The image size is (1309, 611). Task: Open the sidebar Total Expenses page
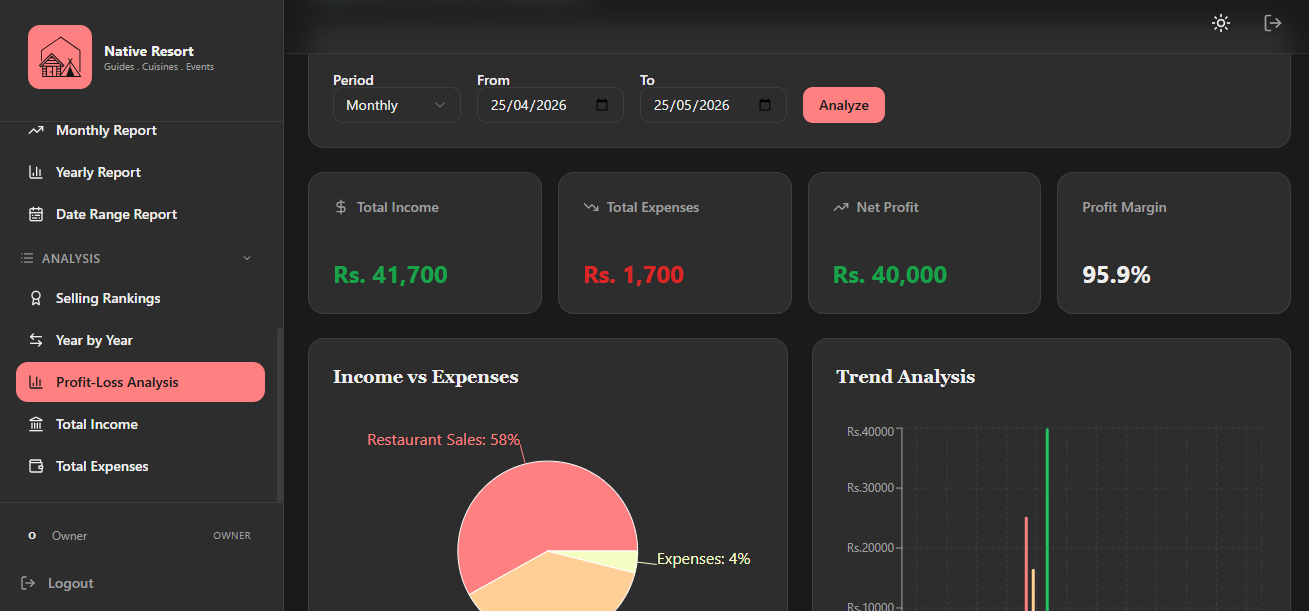pos(140,466)
